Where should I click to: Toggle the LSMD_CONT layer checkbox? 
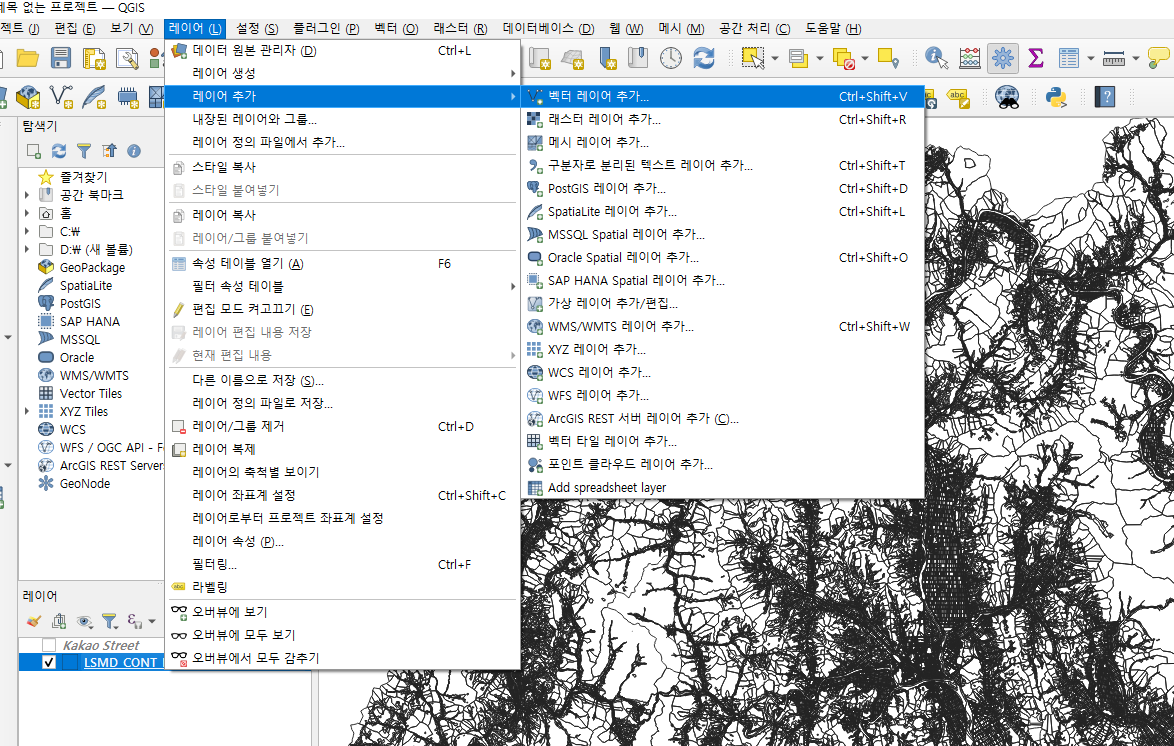(x=49, y=662)
